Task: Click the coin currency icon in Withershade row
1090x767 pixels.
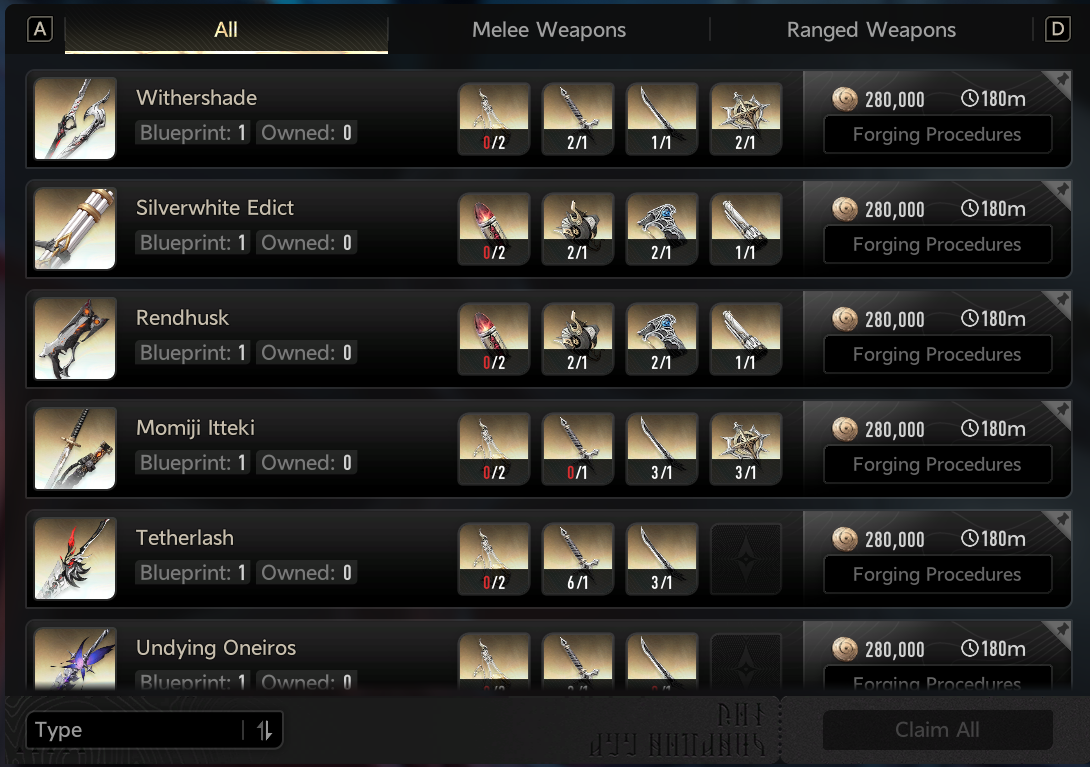Action: point(845,99)
